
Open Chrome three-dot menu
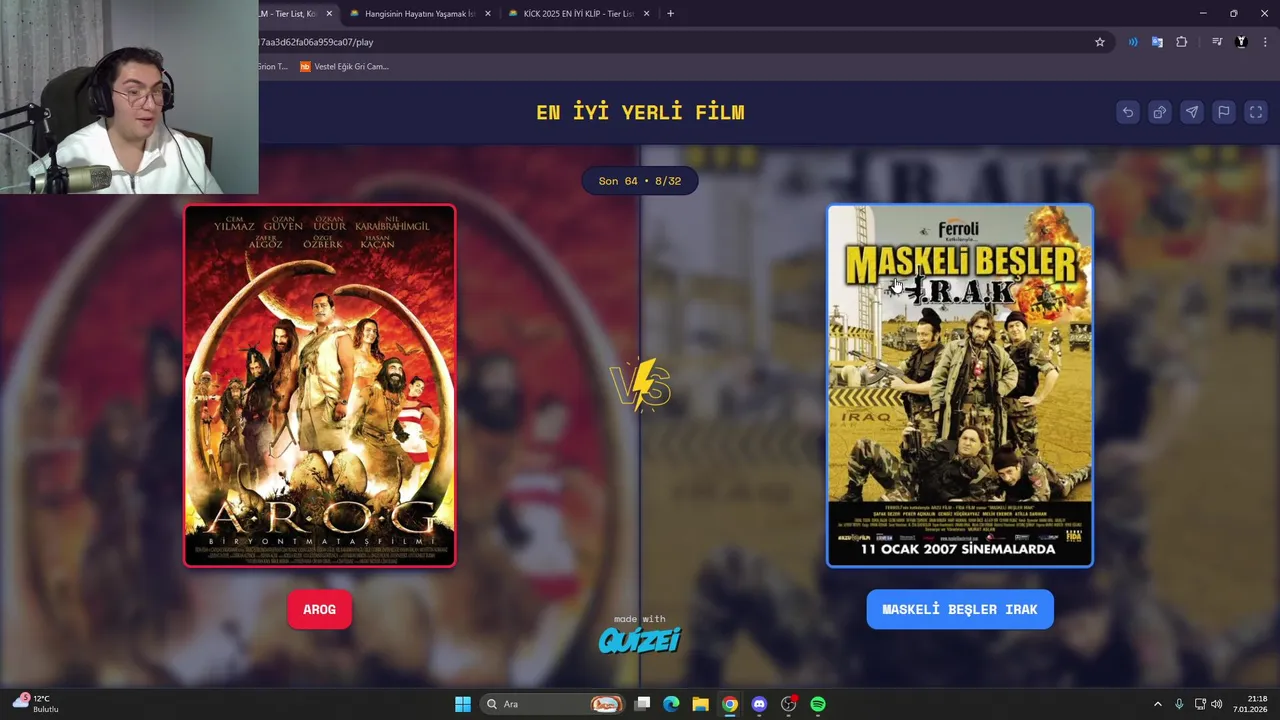pyautogui.click(x=1264, y=42)
